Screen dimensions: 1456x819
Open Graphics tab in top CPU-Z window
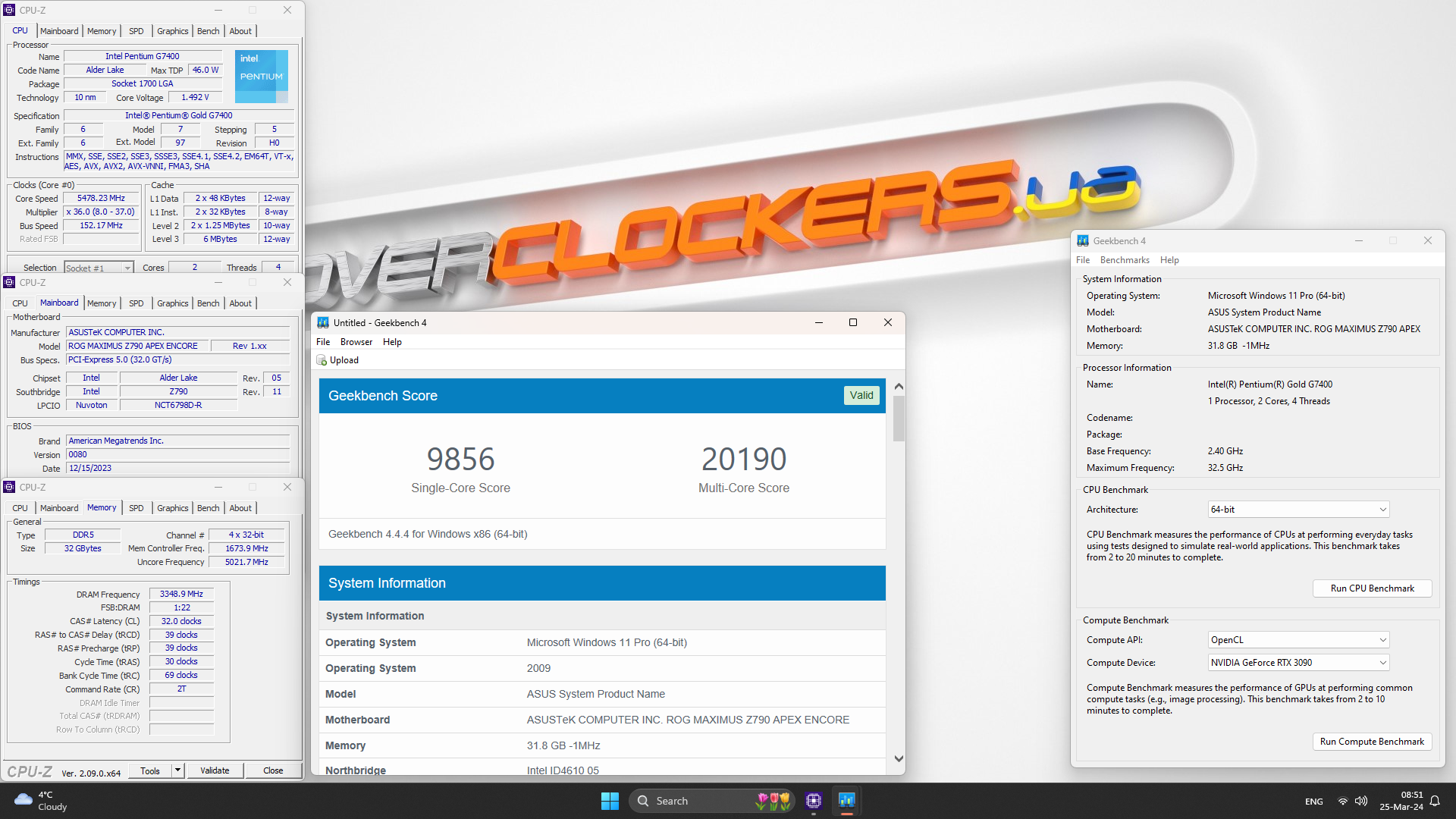173,31
